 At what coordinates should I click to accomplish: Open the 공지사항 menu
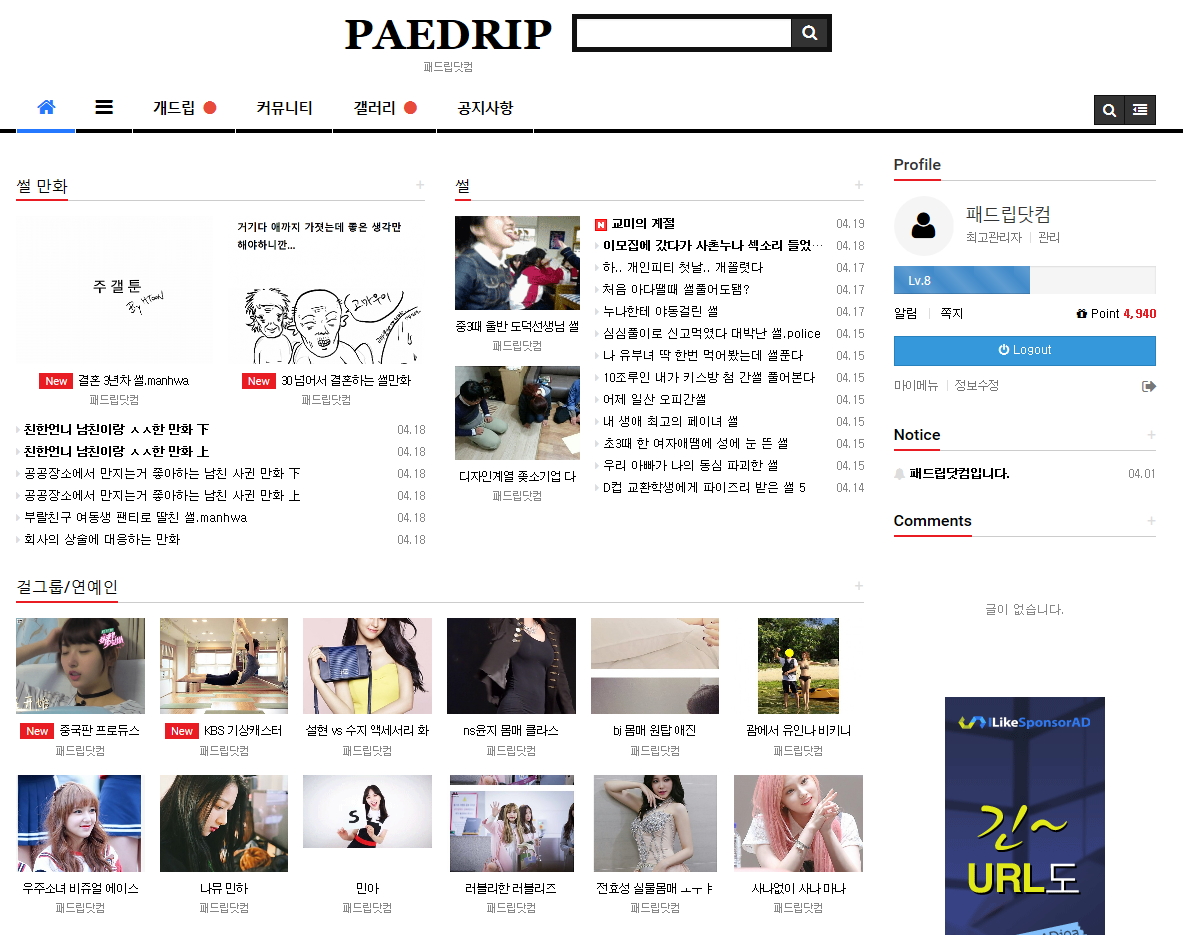485,108
